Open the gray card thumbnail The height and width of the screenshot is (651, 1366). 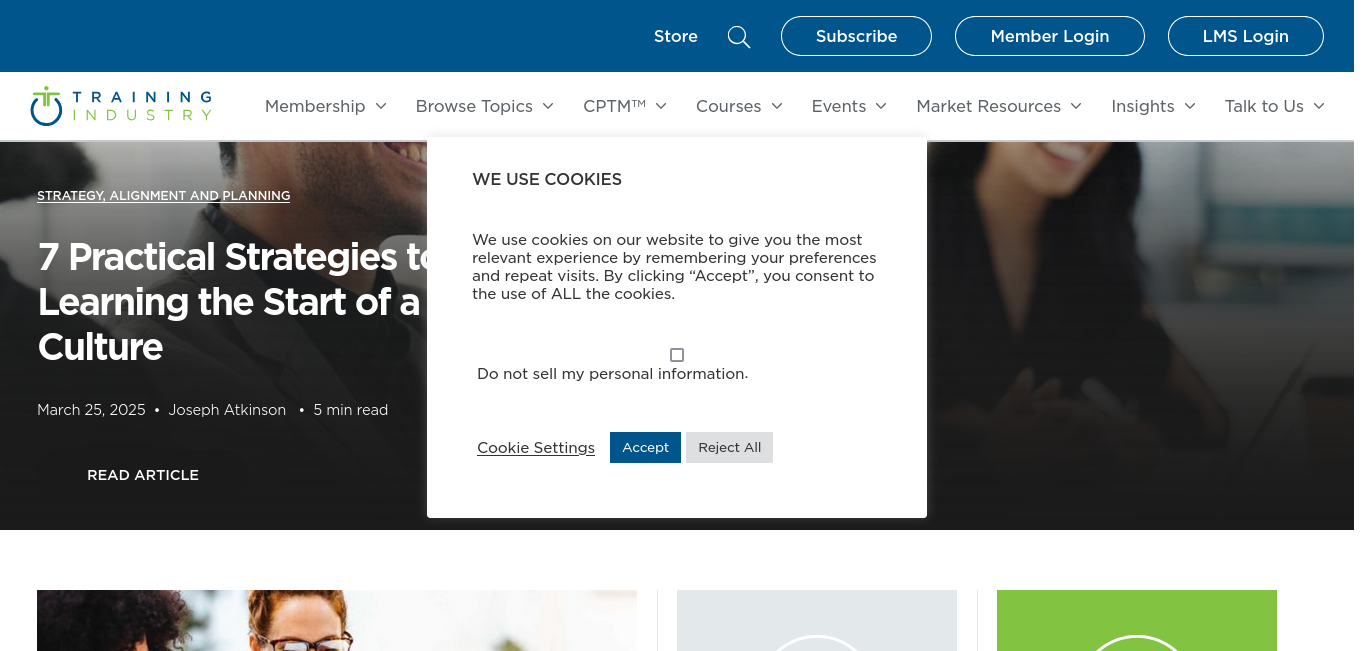(817, 620)
